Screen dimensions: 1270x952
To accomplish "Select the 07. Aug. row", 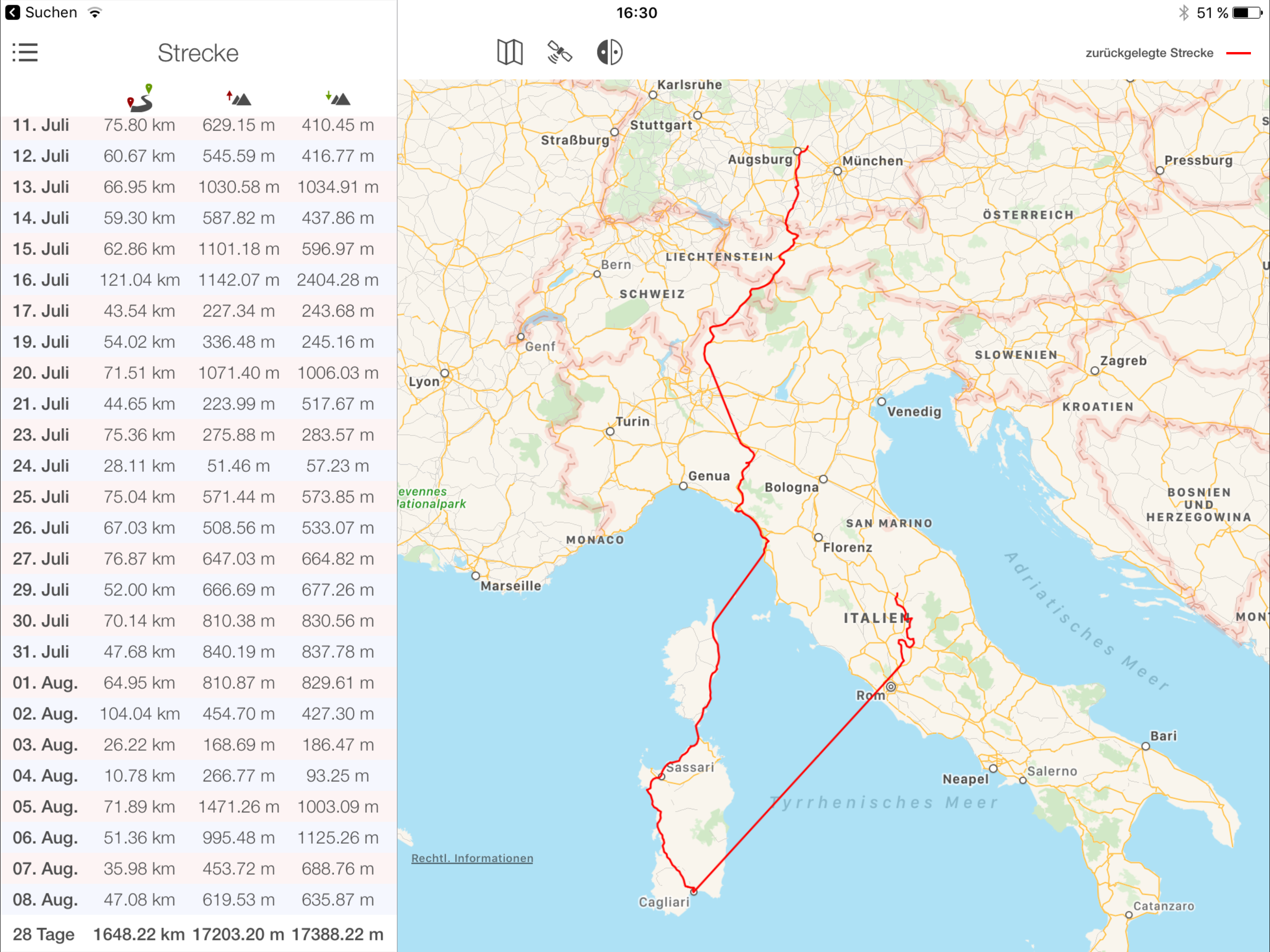I will click(198, 869).
